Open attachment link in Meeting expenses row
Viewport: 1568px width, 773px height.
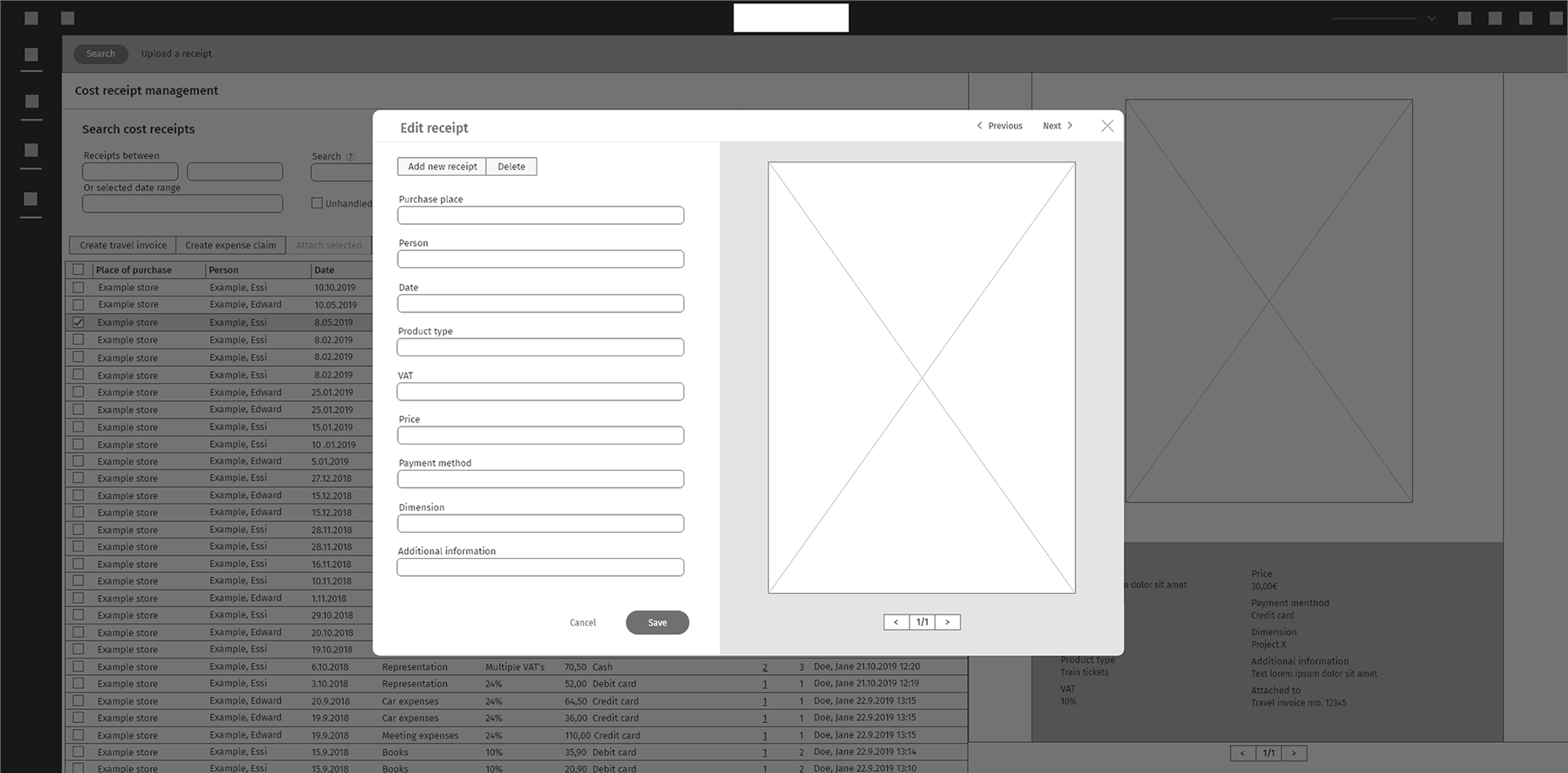765,735
